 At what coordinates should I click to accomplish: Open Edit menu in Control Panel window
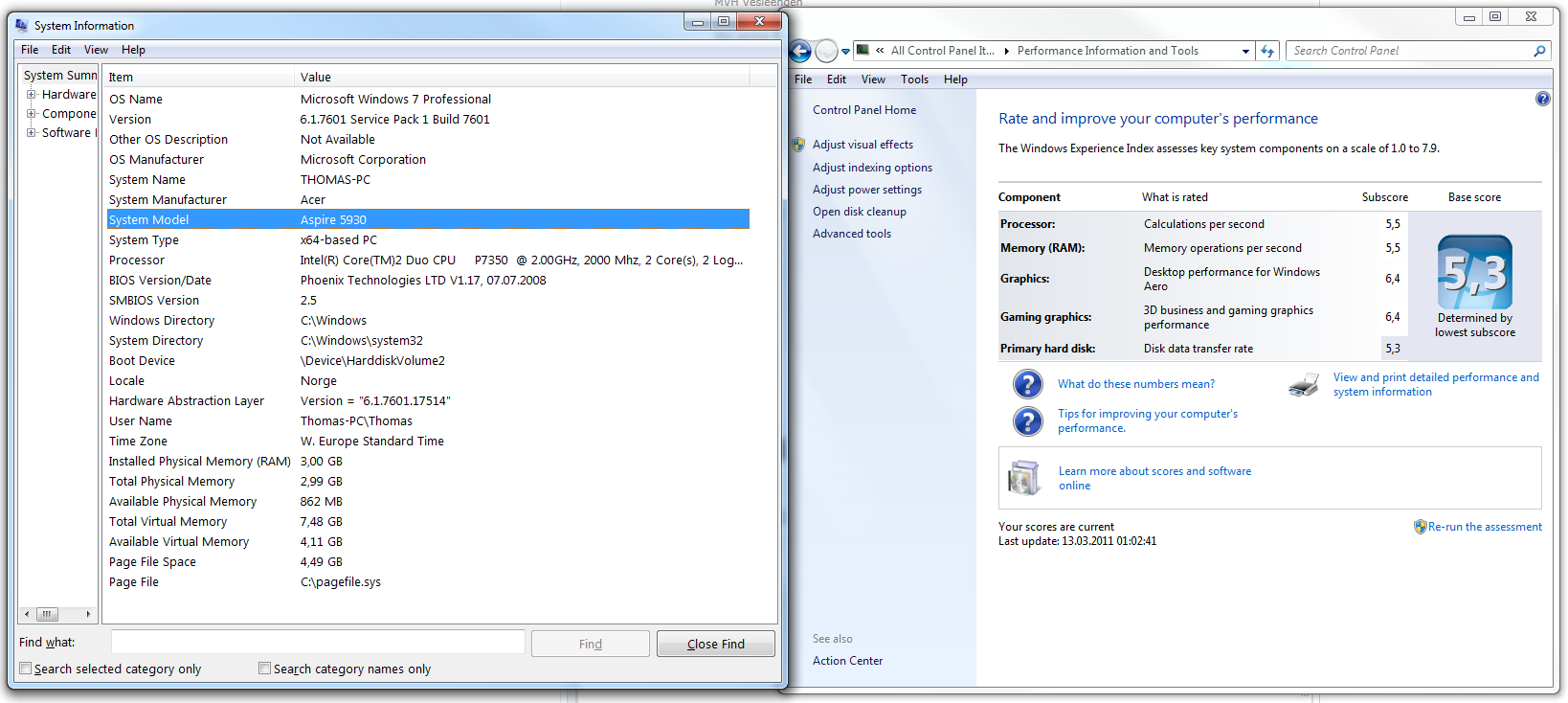[x=837, y=79]
